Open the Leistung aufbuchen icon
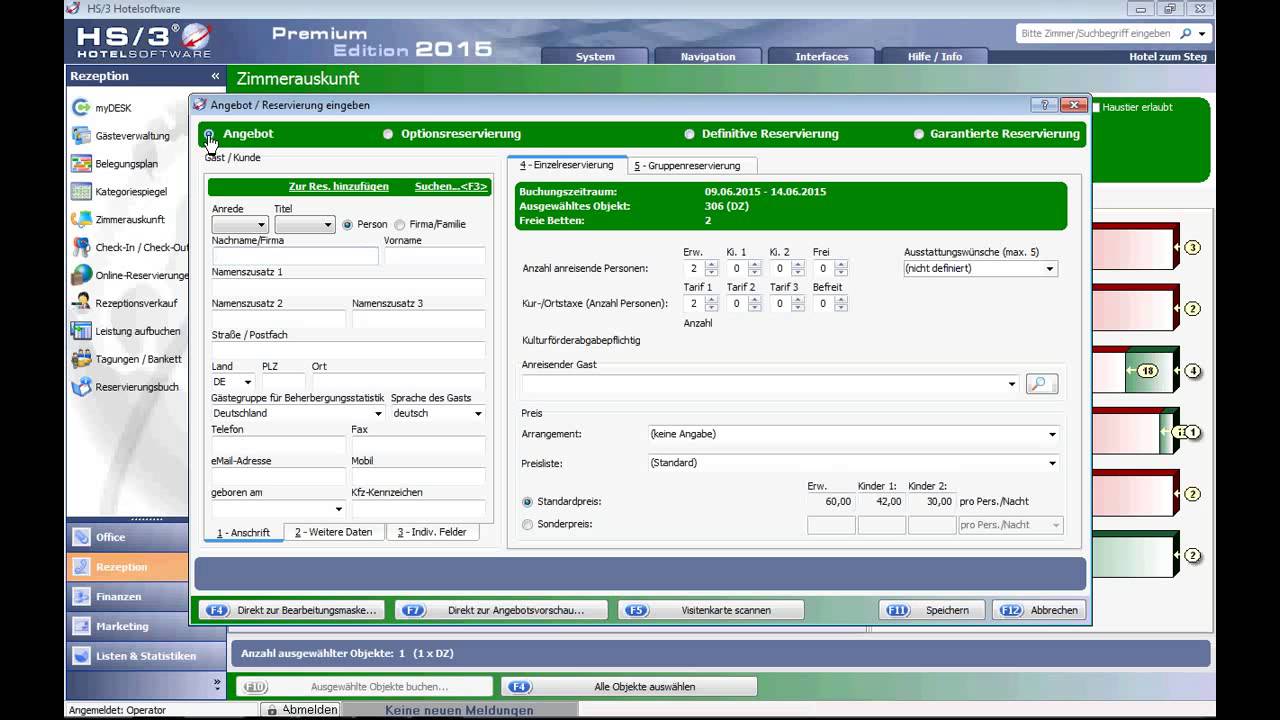 click(x=81, y=331)
